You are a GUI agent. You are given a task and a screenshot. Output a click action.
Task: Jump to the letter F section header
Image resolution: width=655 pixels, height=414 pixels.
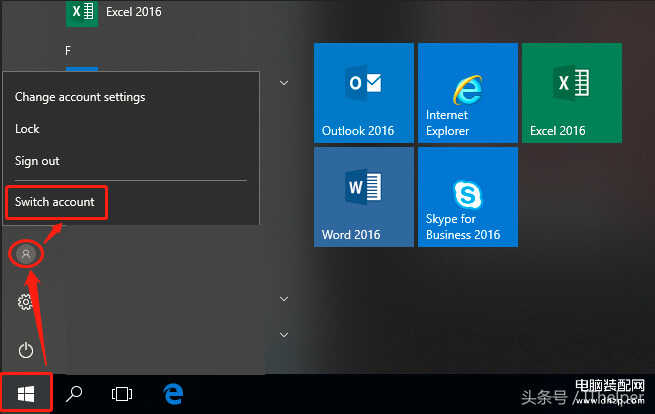click(x=68, y=51)
